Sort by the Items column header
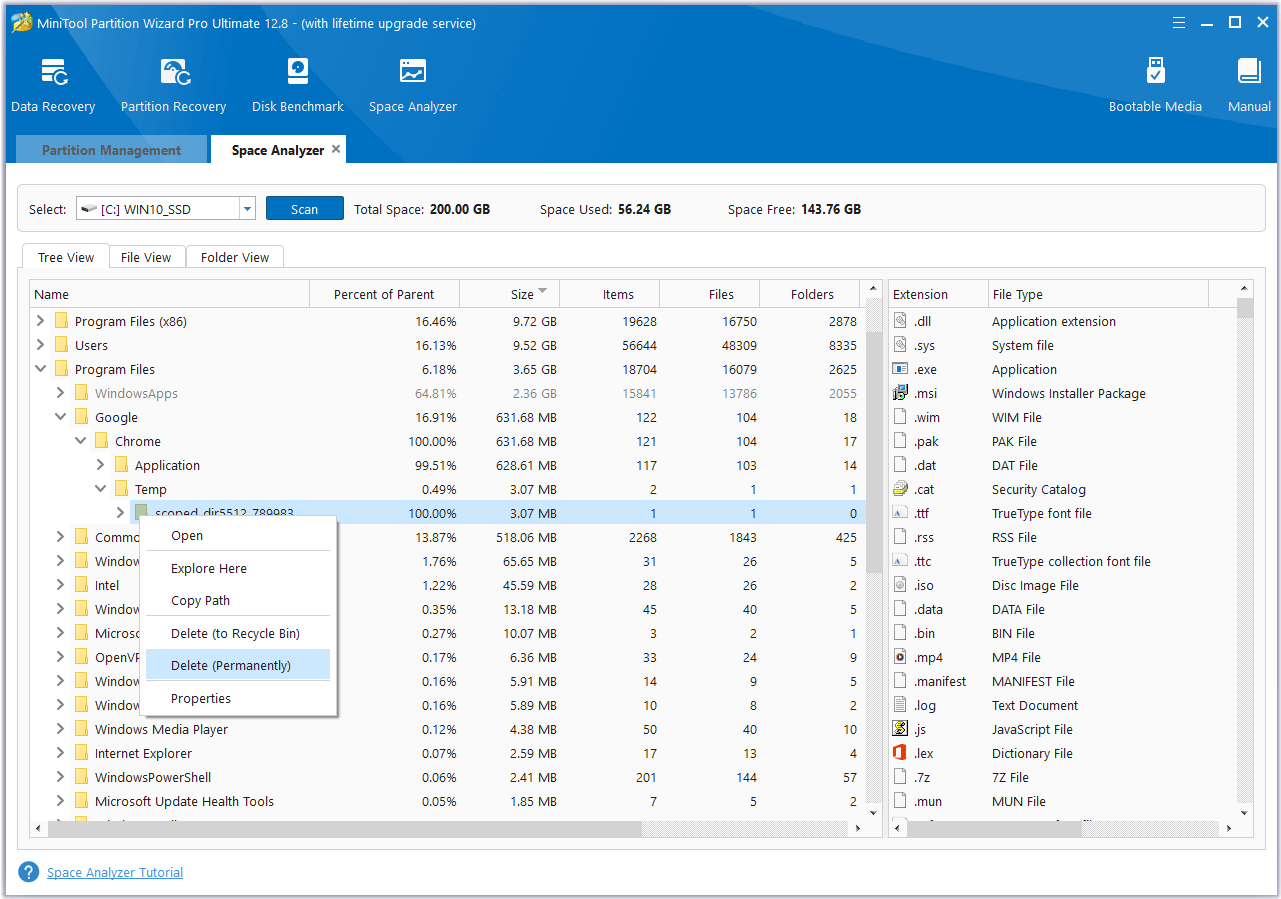The height and width of the screenshot is (899, 1281). 610,294
